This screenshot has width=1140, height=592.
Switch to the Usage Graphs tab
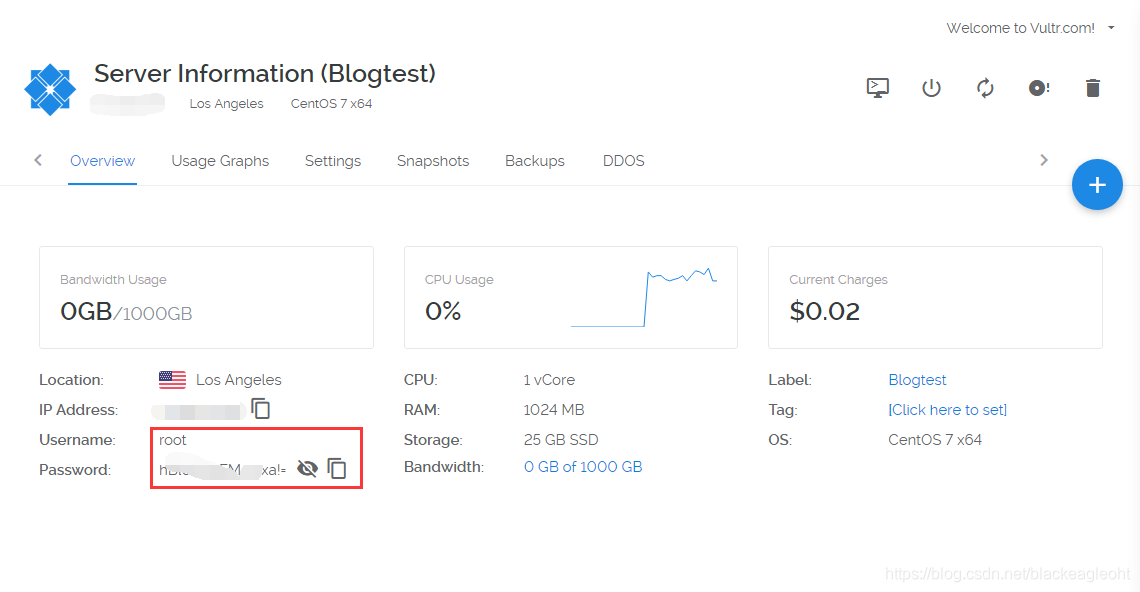220,161
